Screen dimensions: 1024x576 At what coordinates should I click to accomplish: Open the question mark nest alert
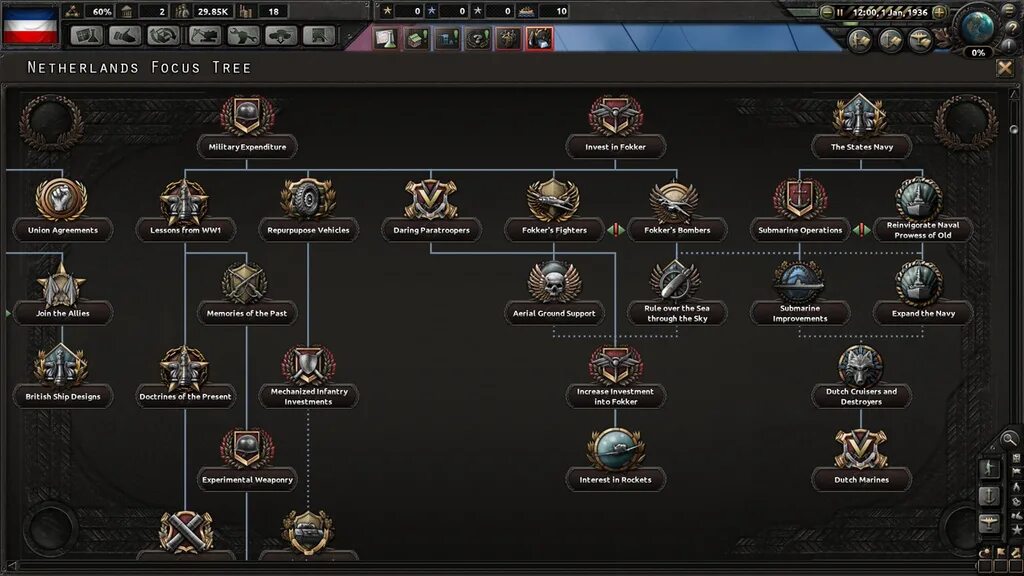point(477,39)
